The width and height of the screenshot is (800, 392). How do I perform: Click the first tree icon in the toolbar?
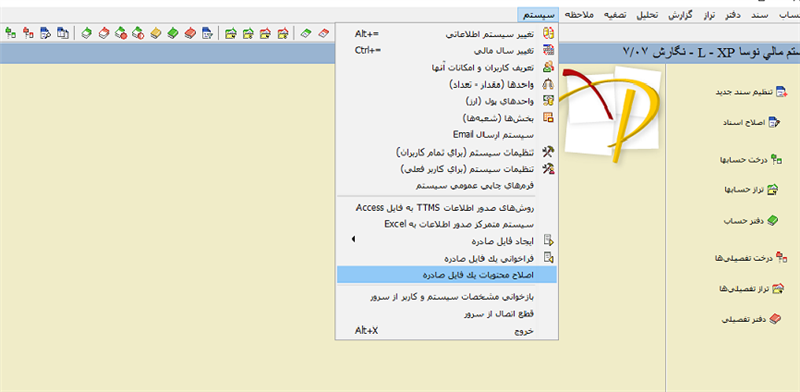click(10, 34)
